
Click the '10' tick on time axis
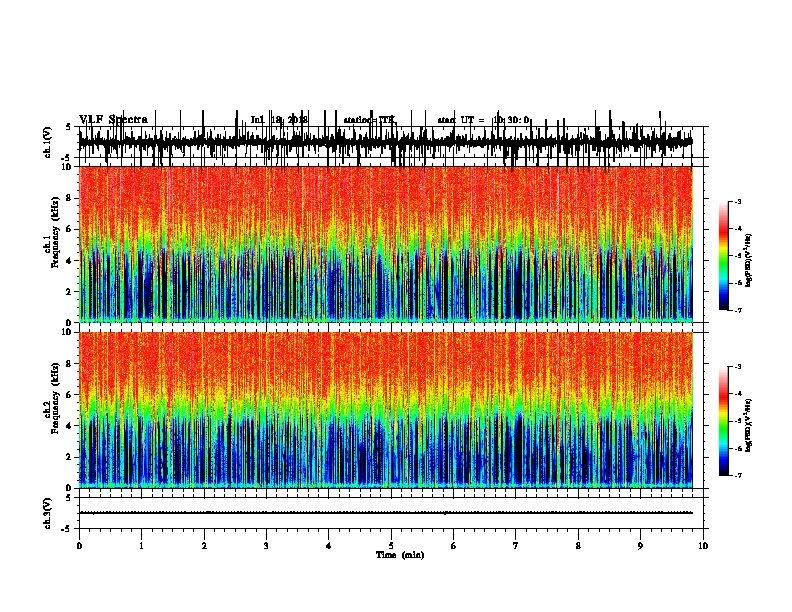[703, 546]
